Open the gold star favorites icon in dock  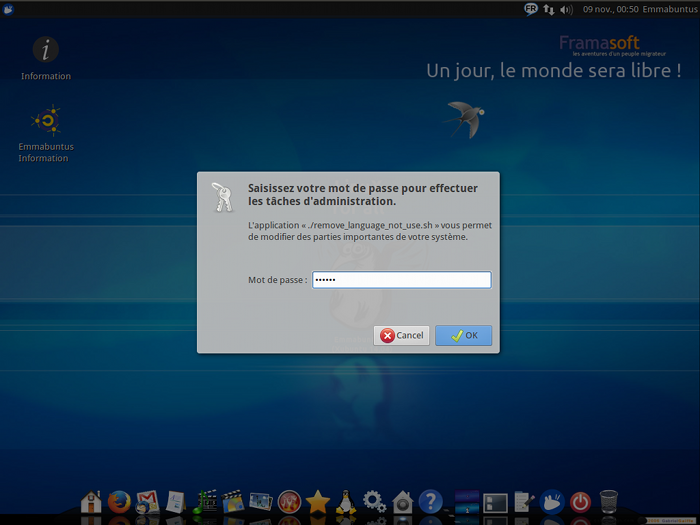[x=318, y=501]
